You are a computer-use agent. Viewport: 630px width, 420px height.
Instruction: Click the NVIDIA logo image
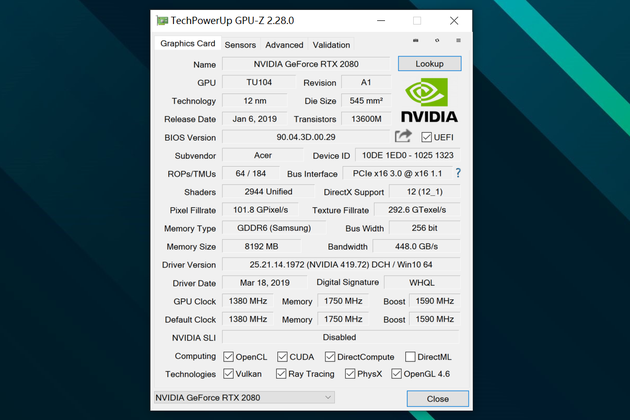429,100
